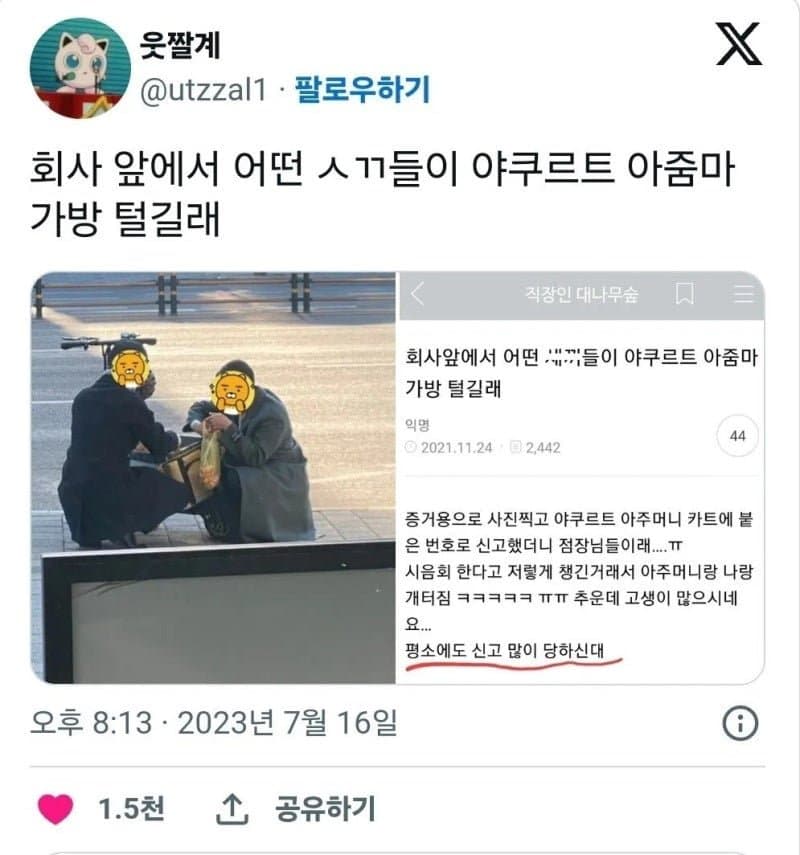The image size is (800, 855).
Task: Click the underlined 평소에도 신고 많이 당하신대 line
Action: (504, 651)
